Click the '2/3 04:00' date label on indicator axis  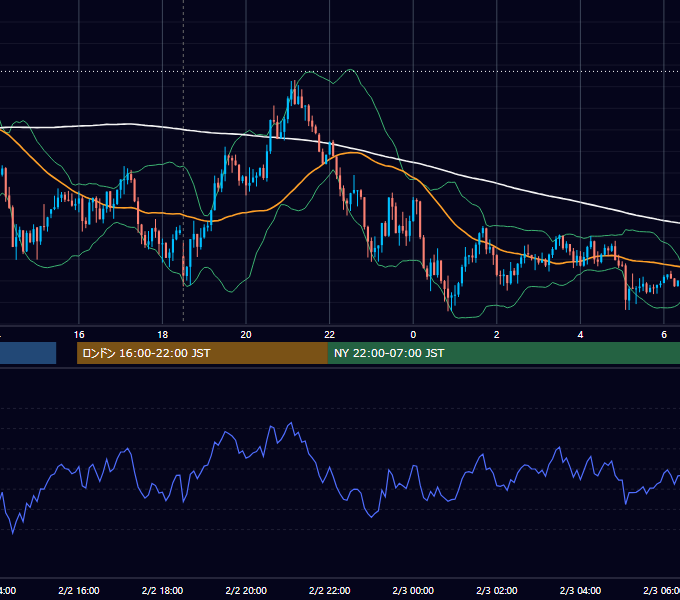pos(580,590)
